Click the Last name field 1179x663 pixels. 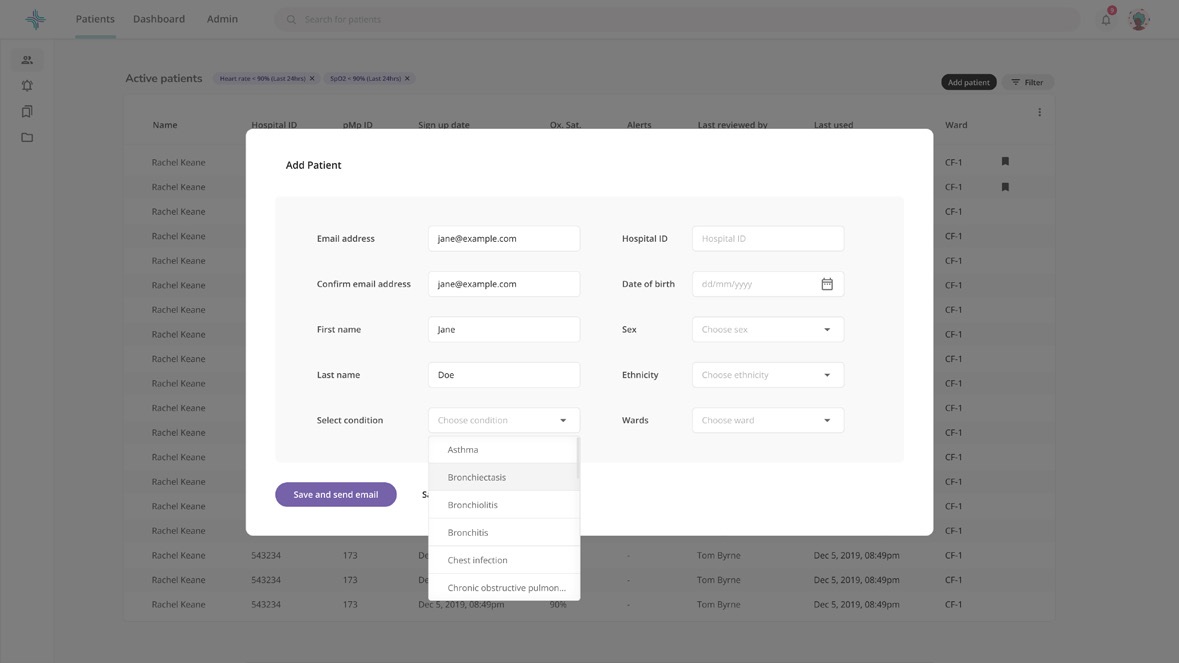tap(504, 375)
